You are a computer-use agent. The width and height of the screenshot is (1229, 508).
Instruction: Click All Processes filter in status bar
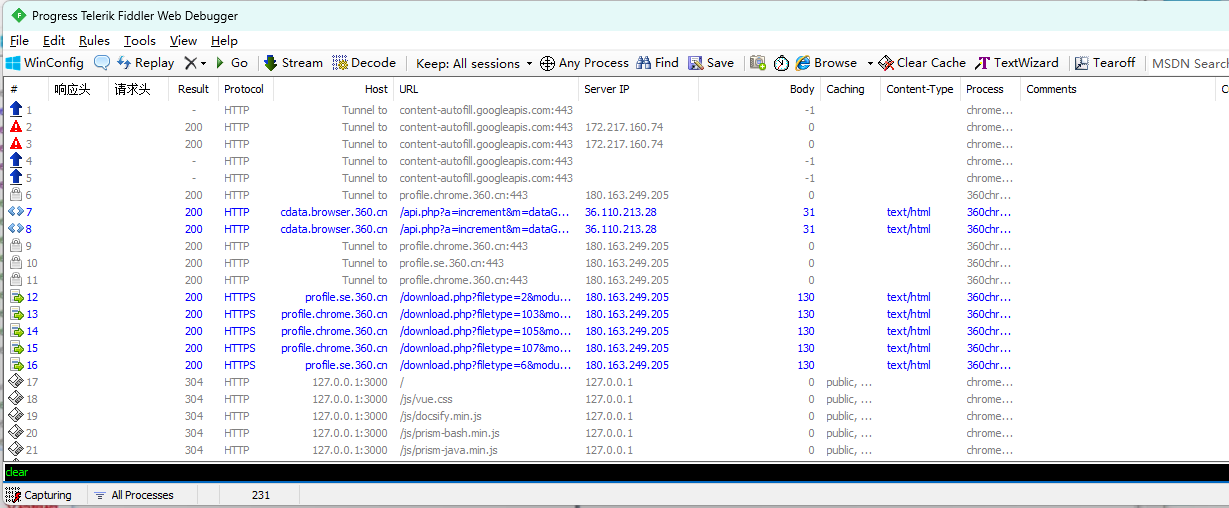pyautogui.click(x=133, y=495)
